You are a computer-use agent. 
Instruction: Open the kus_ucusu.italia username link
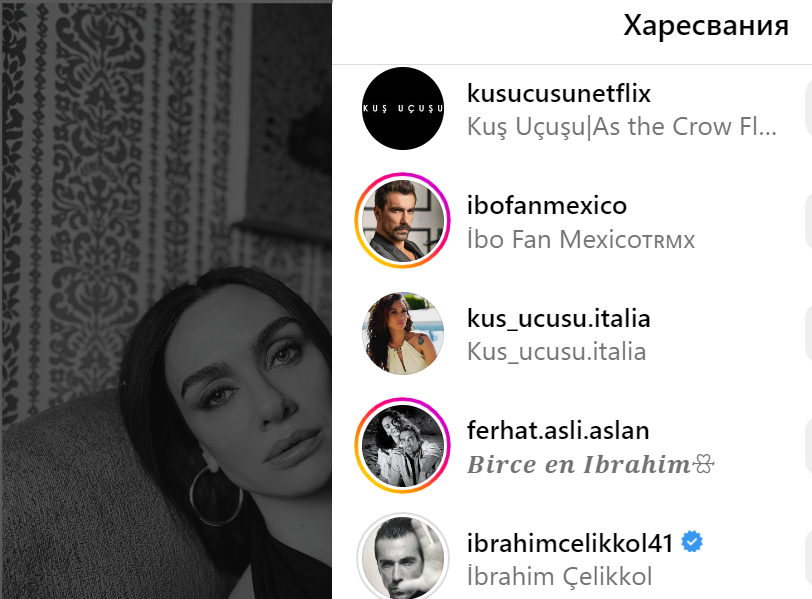[559, 318]
